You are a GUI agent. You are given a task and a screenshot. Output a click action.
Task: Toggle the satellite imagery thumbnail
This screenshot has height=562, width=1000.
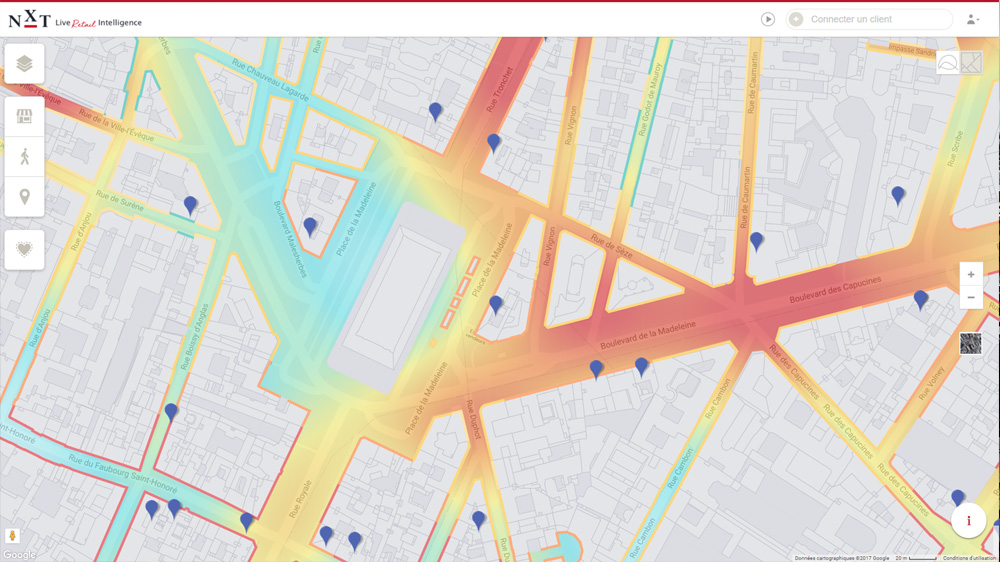970,344
